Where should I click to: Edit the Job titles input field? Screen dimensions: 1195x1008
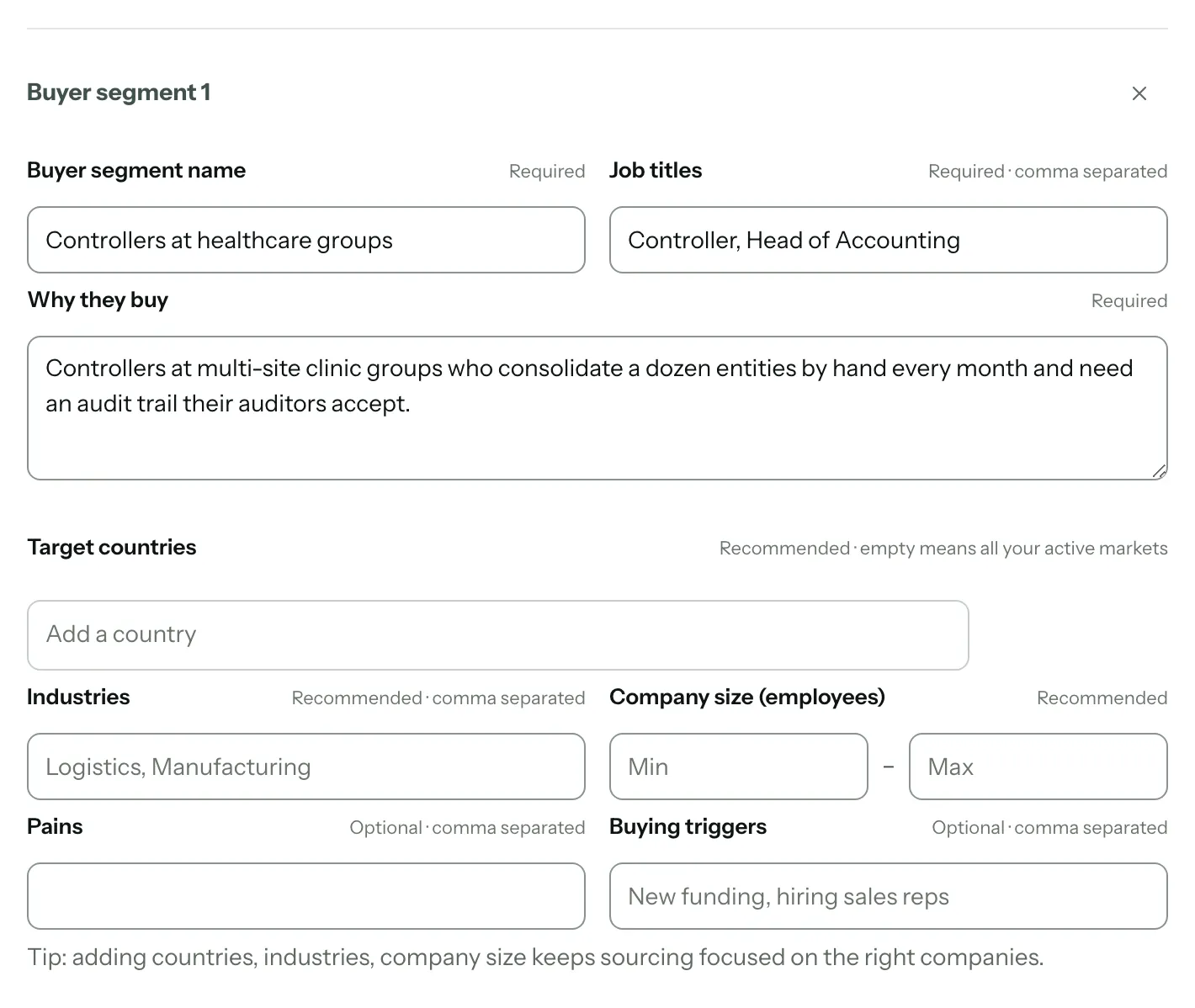(889, 240)
